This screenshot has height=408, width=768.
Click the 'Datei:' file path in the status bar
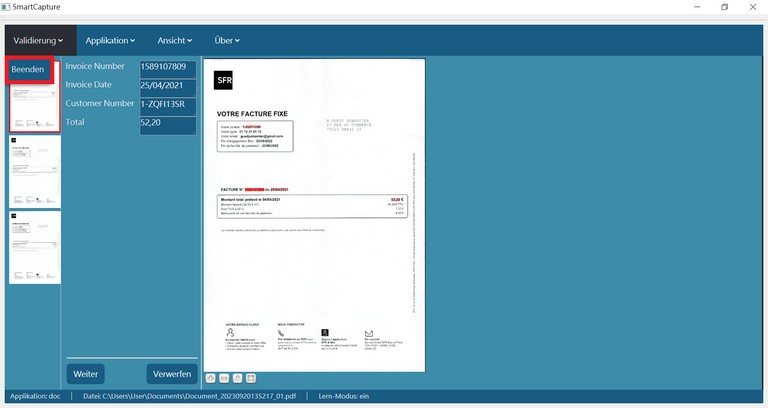(x=190, y=396)
